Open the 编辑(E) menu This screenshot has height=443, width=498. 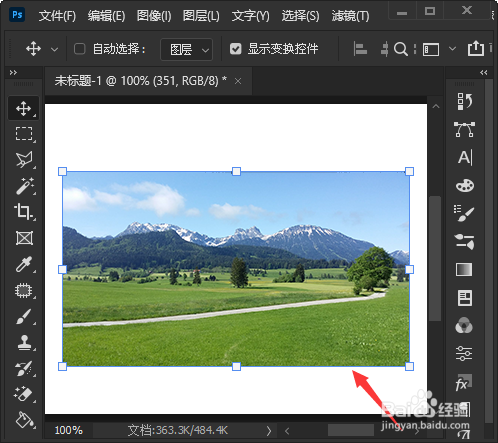[x=106, y=16]
